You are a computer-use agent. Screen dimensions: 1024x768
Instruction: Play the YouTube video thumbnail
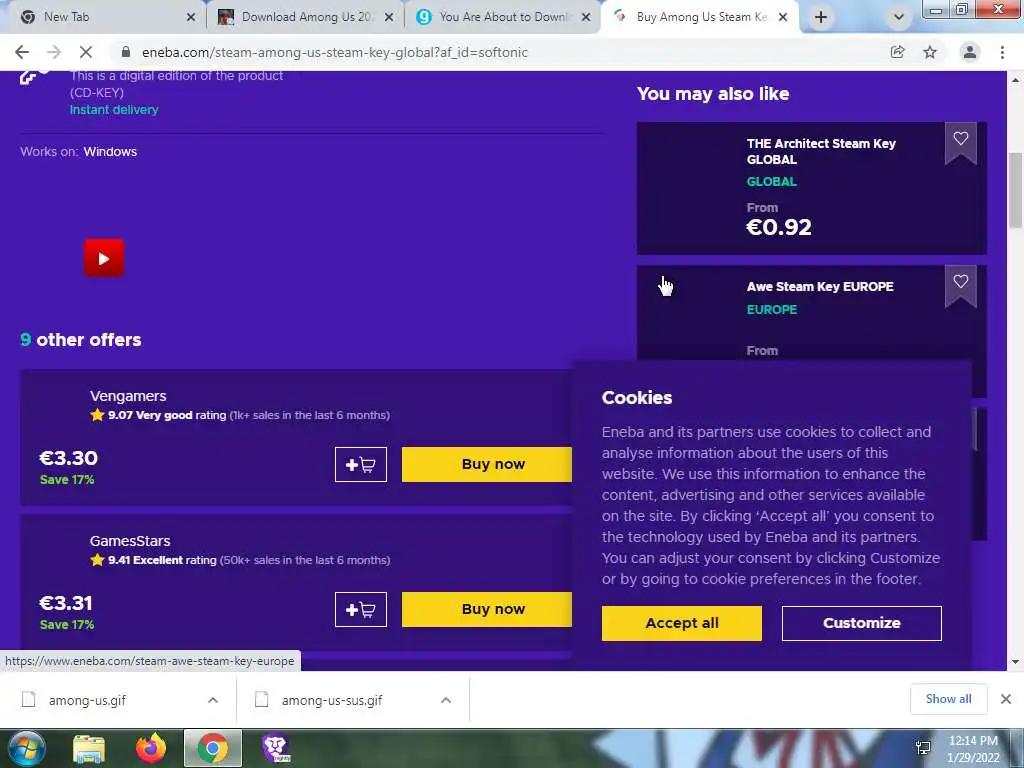coord(104,258)
